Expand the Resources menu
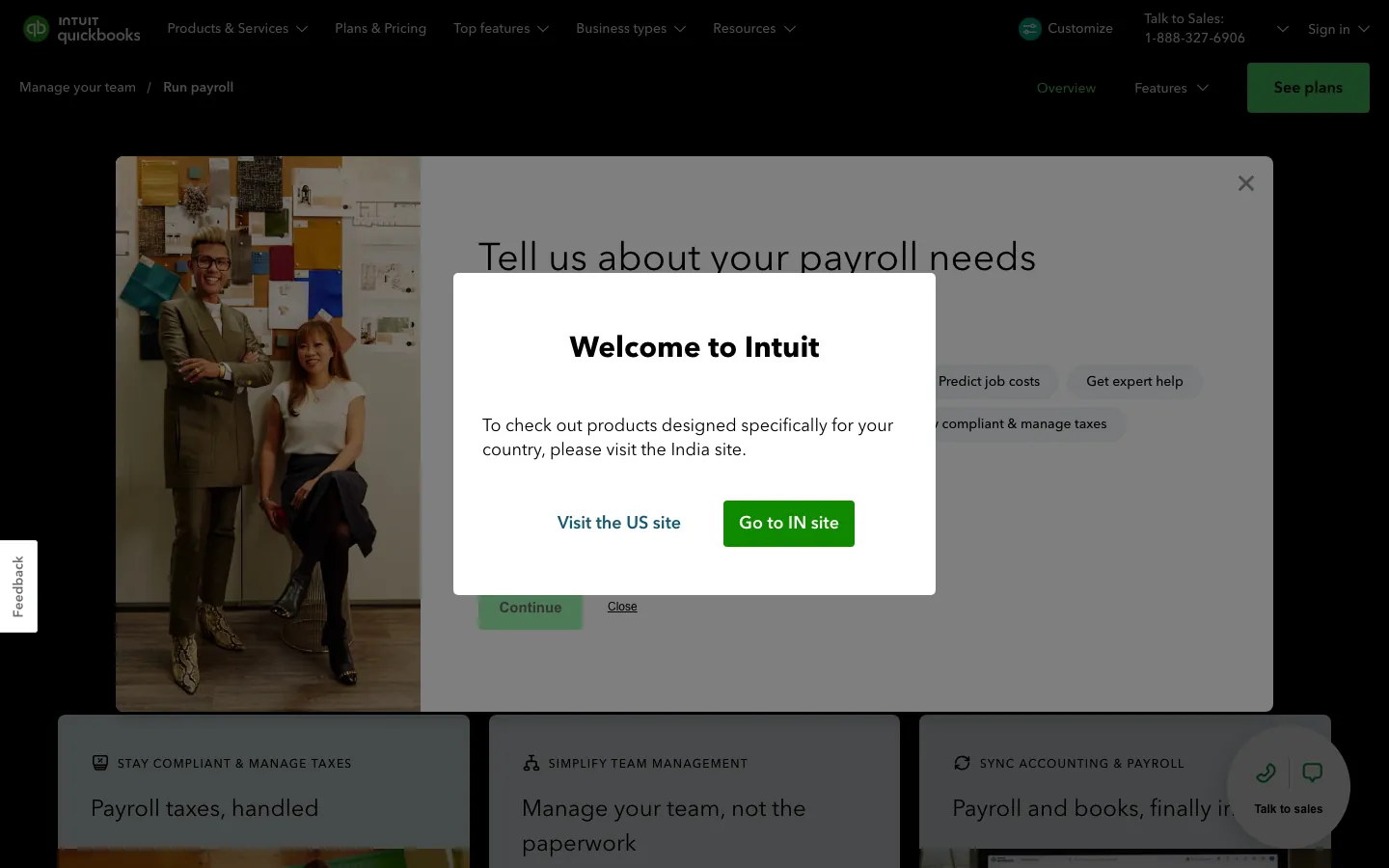The width and height of the screenshot is (1389, 868). tap(754, 29)
